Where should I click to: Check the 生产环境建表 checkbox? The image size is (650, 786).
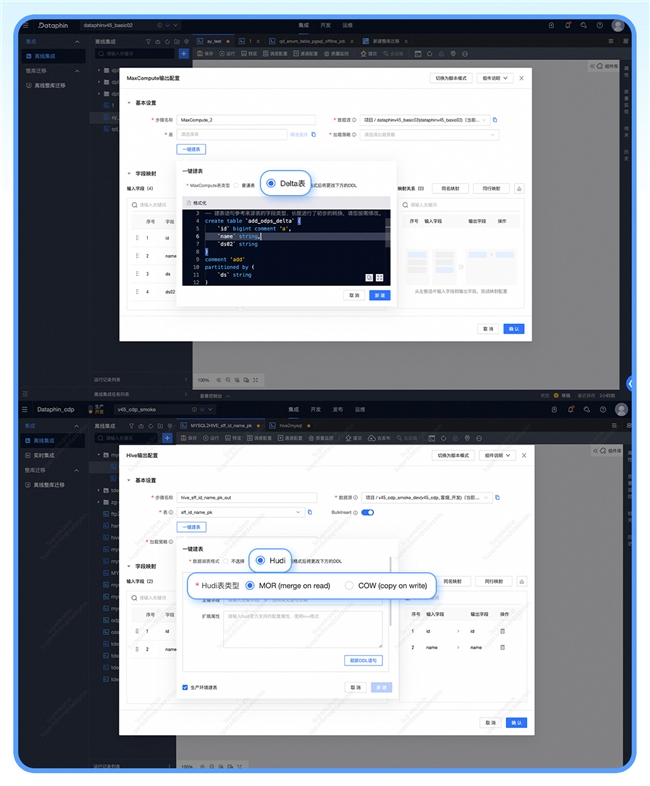point(185,687)
